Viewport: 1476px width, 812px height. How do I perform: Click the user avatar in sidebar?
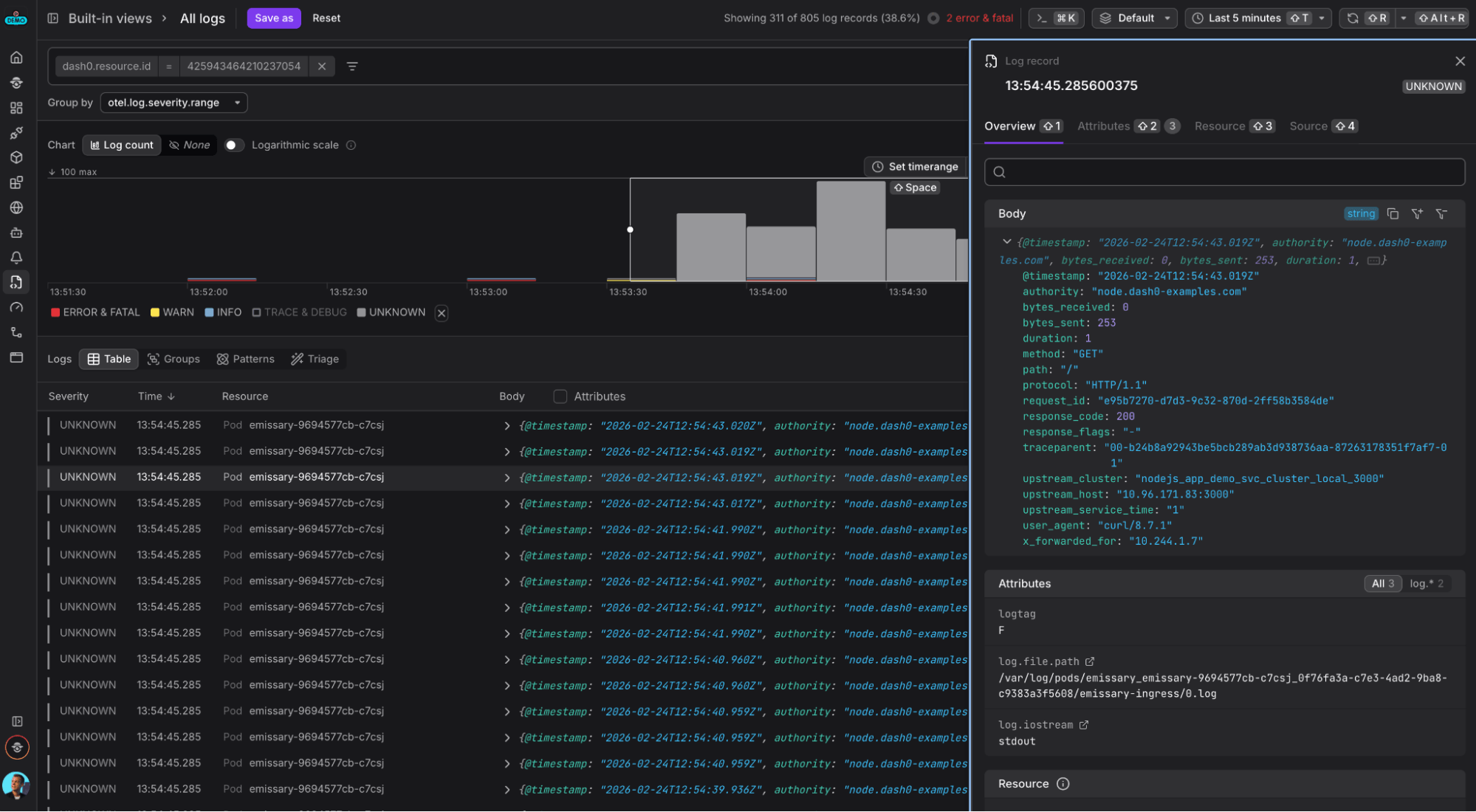pyautogui.click(x=16, y=785)
